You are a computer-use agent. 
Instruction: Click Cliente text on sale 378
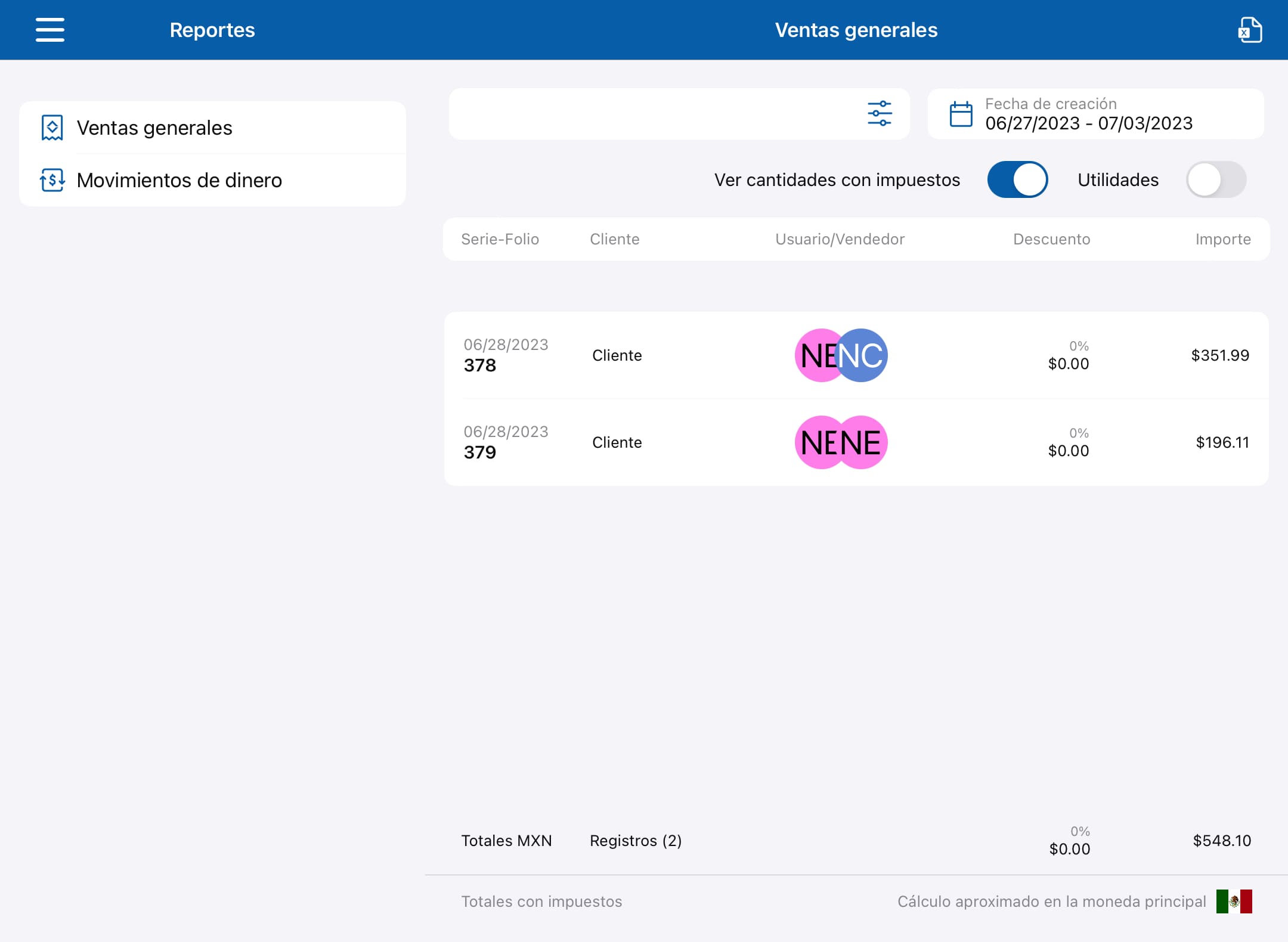tap(617, 355)
